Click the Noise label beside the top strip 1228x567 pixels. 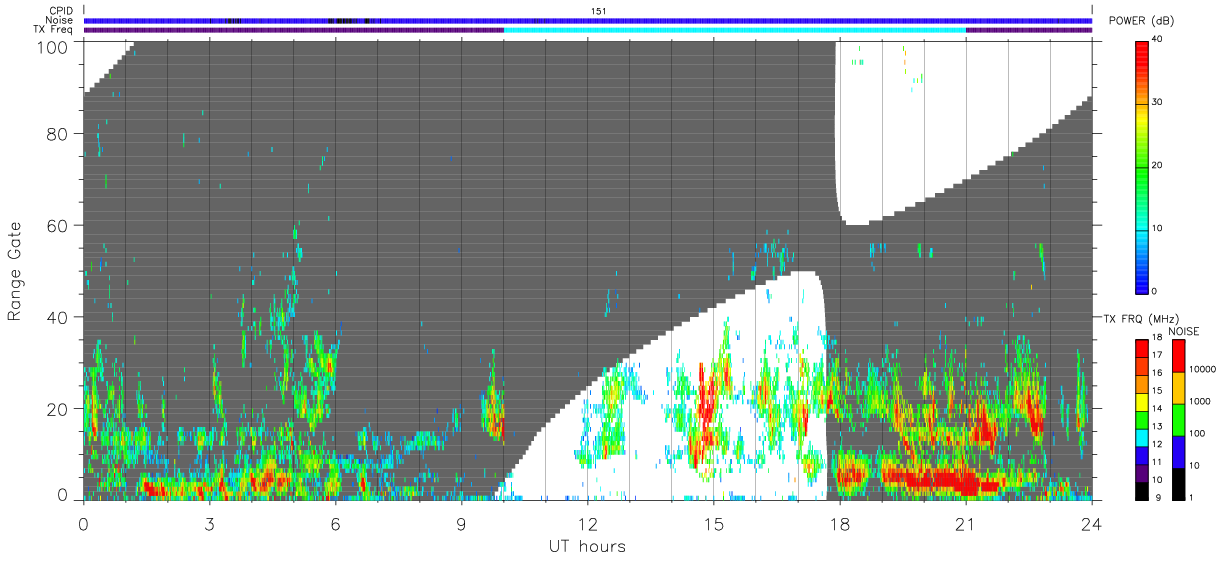click(60, 20)
